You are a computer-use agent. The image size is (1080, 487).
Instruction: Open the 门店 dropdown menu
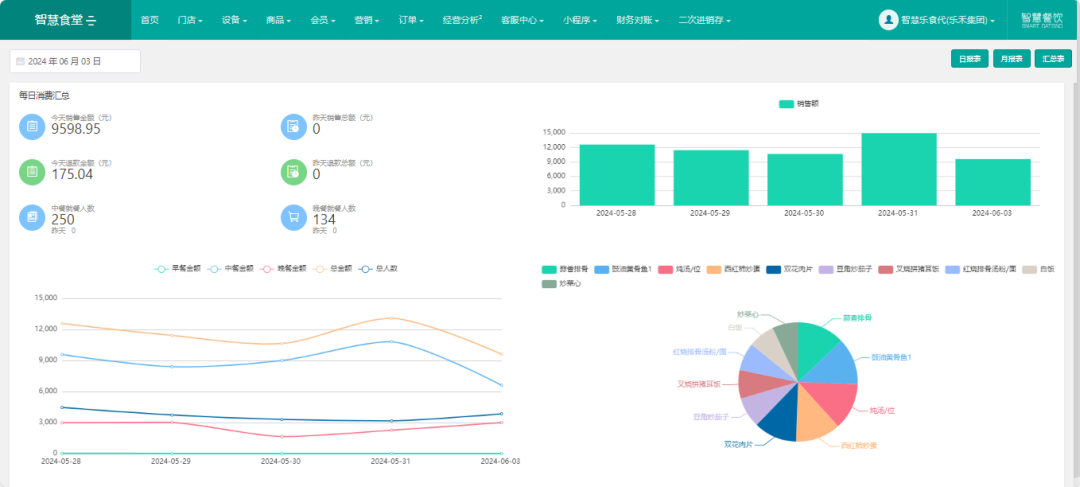pos(189,20)
